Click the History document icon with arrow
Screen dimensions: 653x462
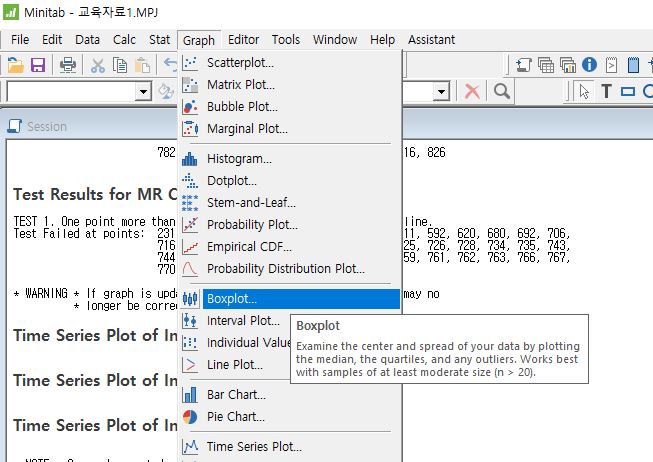coord(611,65)
